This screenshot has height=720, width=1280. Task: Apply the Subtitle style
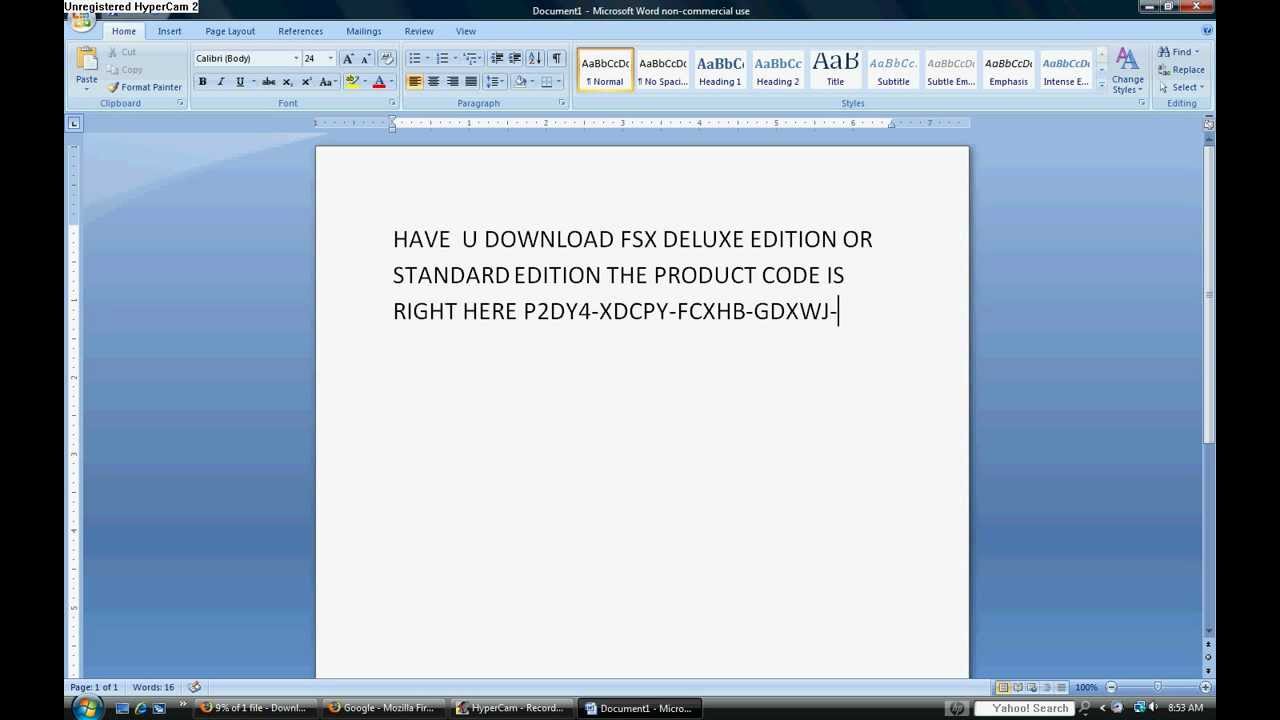[893, 70]
